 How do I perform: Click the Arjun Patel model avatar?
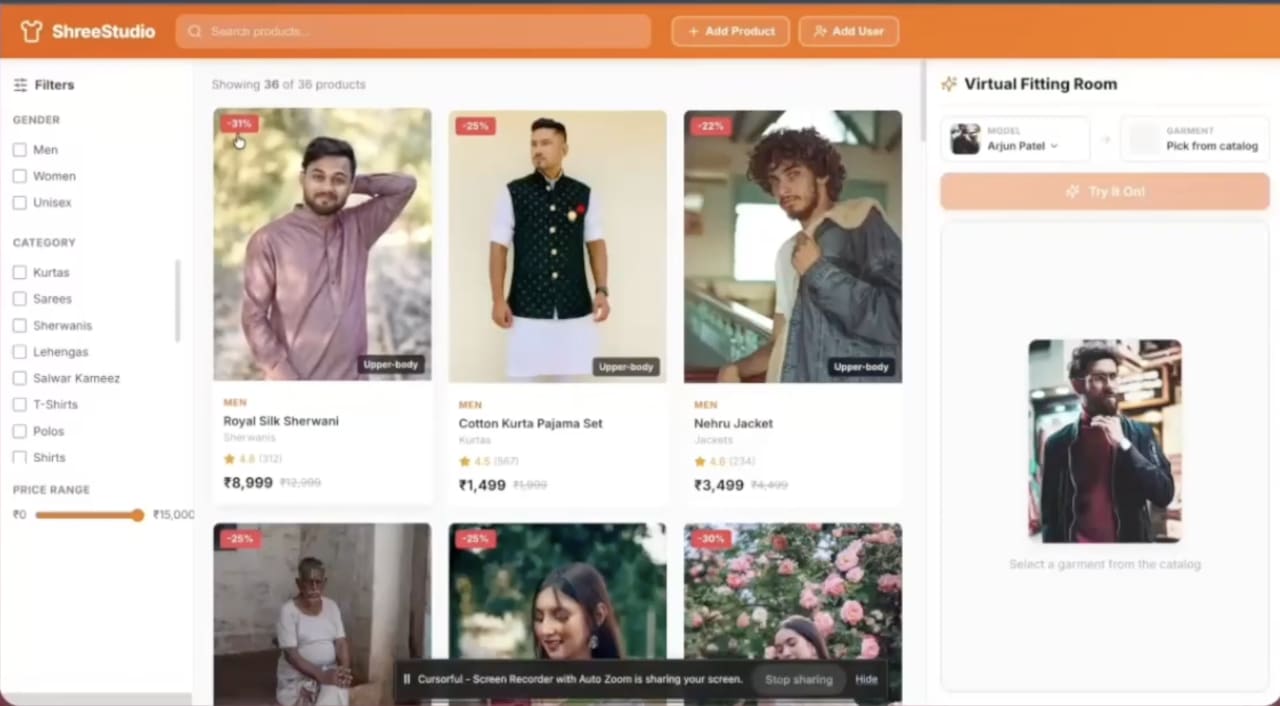(x=965, y=139)
